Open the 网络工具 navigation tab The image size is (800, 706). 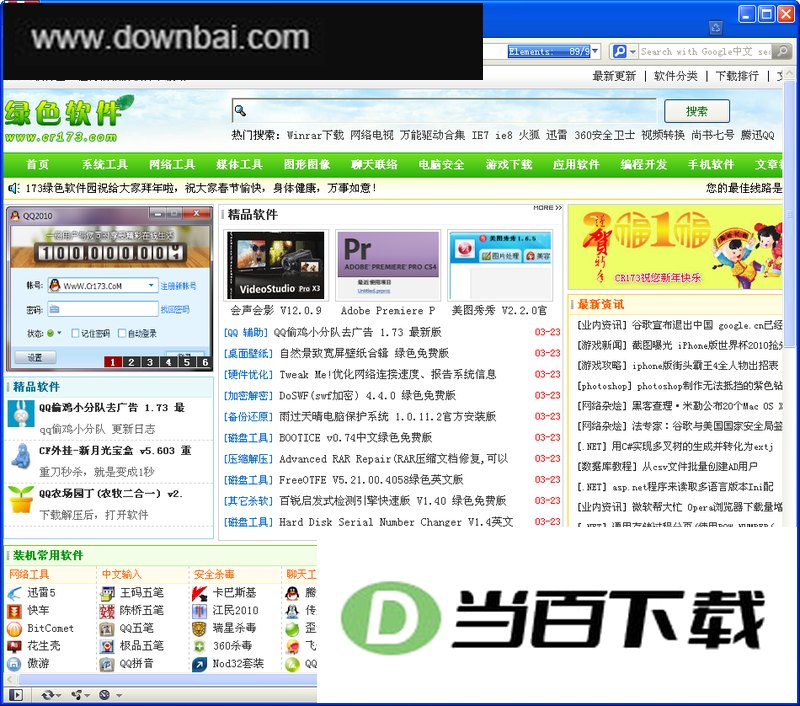click(x=172, y=164)
